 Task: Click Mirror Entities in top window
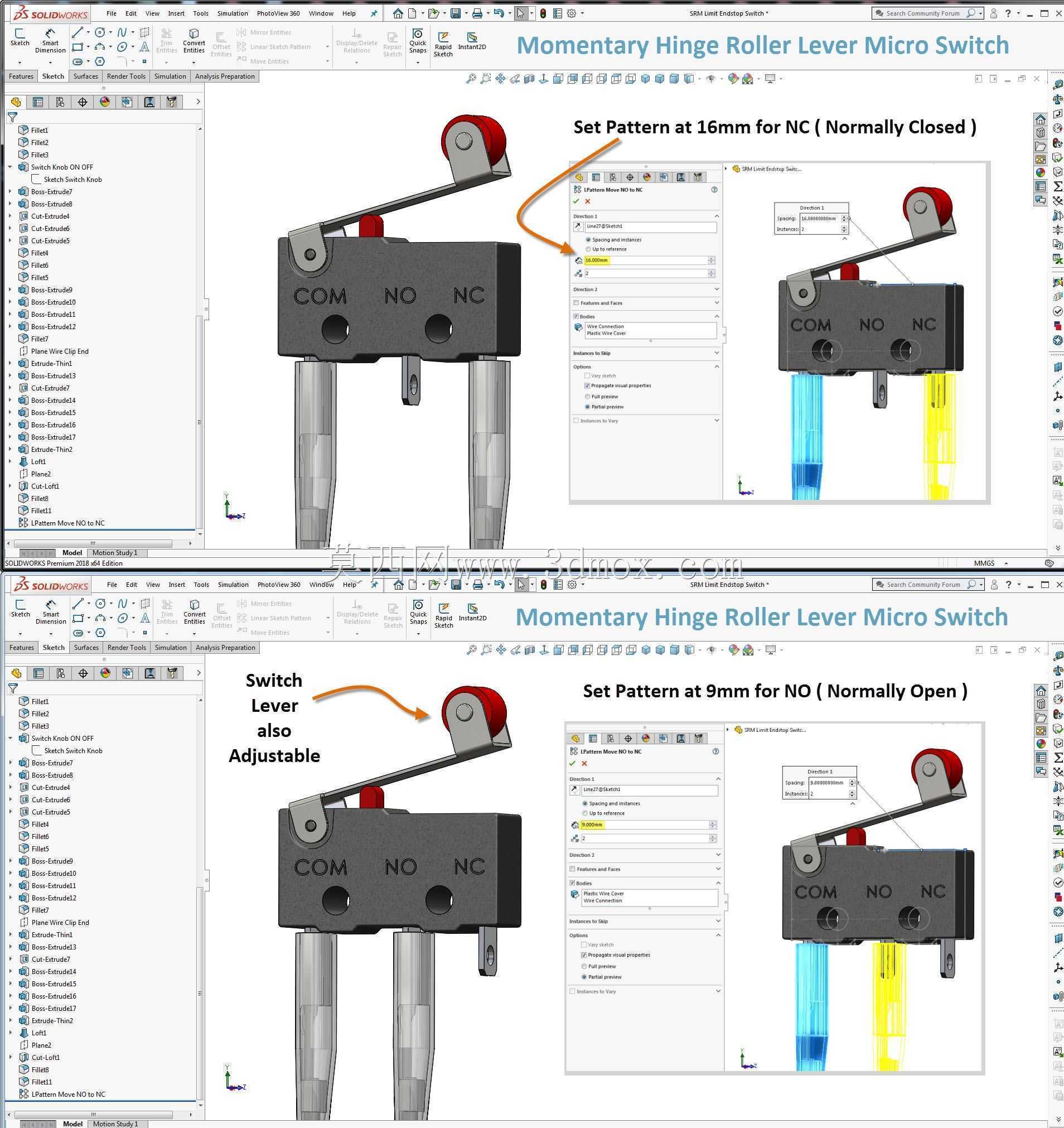[x=264, y=32]
